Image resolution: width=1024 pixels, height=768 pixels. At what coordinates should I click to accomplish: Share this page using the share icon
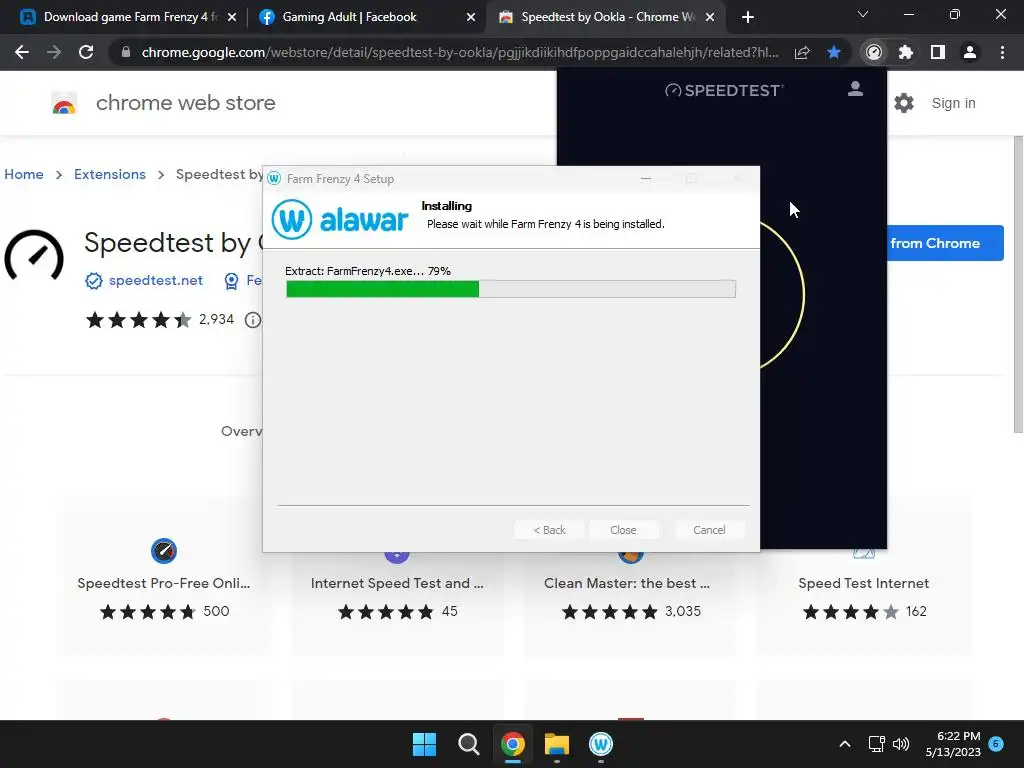click(802, 52)
